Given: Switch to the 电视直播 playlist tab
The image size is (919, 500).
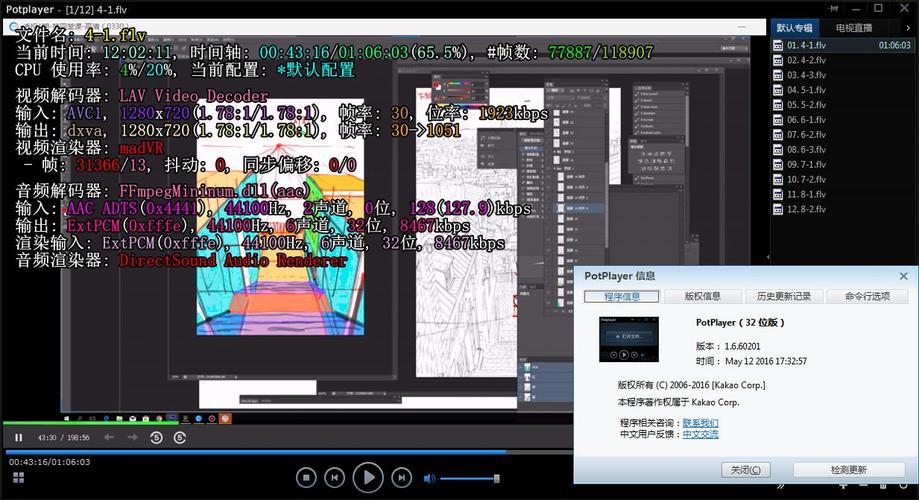Looking at the screenshot, I should click(x=854, y=28).
